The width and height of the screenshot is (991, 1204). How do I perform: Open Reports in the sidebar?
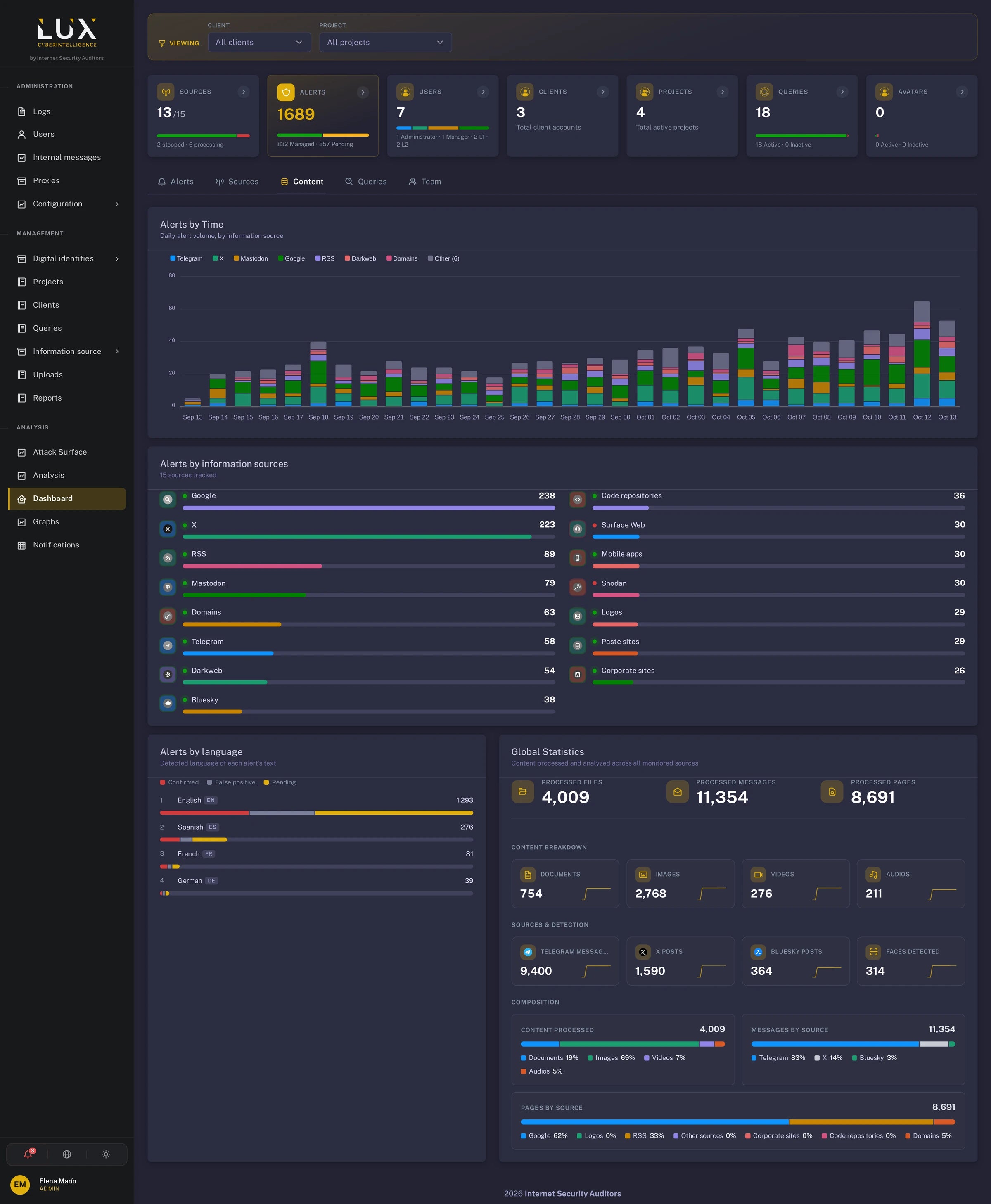click(67, 398)
